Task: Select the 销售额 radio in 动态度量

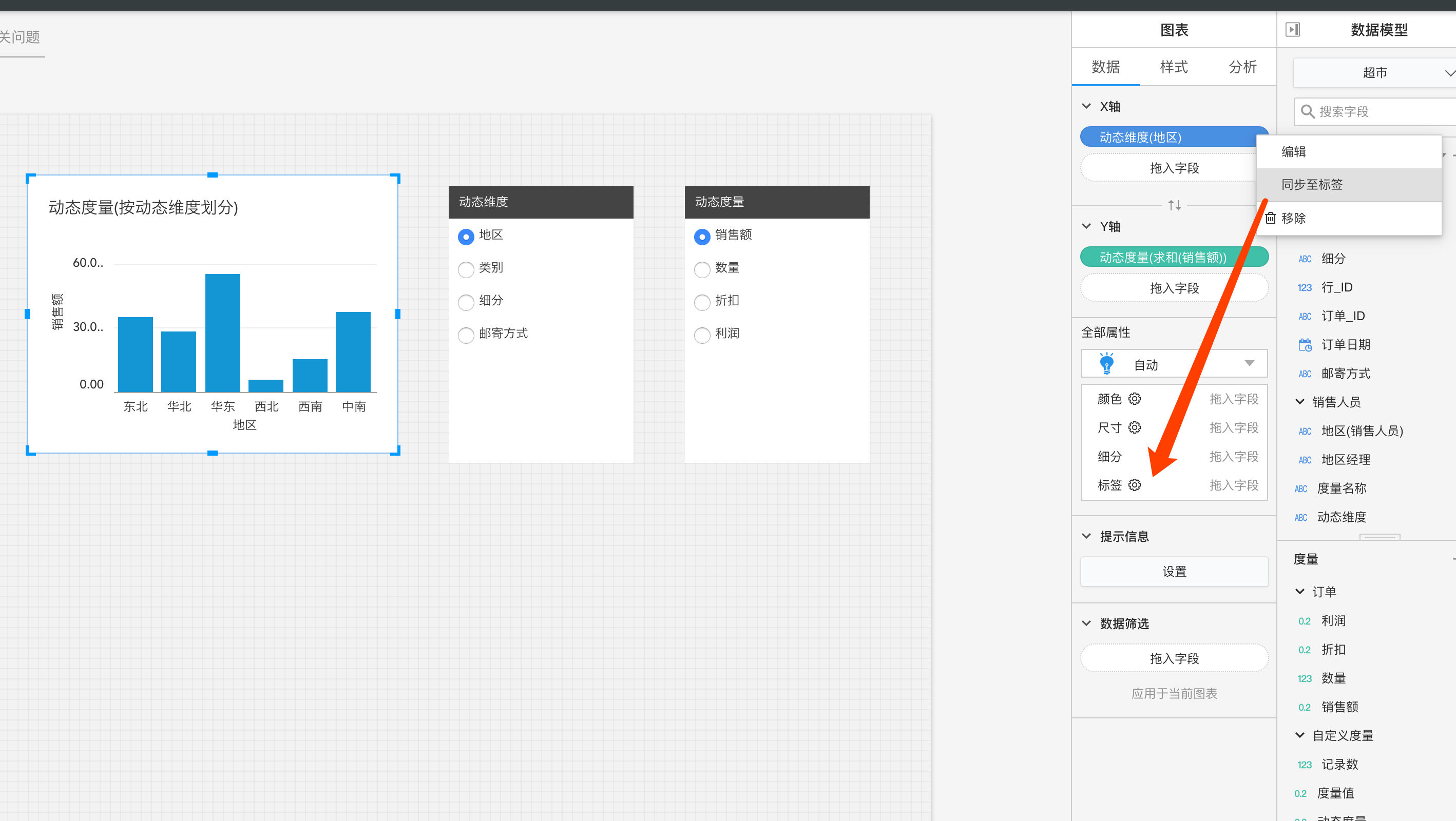Action: tap(702, 236)
